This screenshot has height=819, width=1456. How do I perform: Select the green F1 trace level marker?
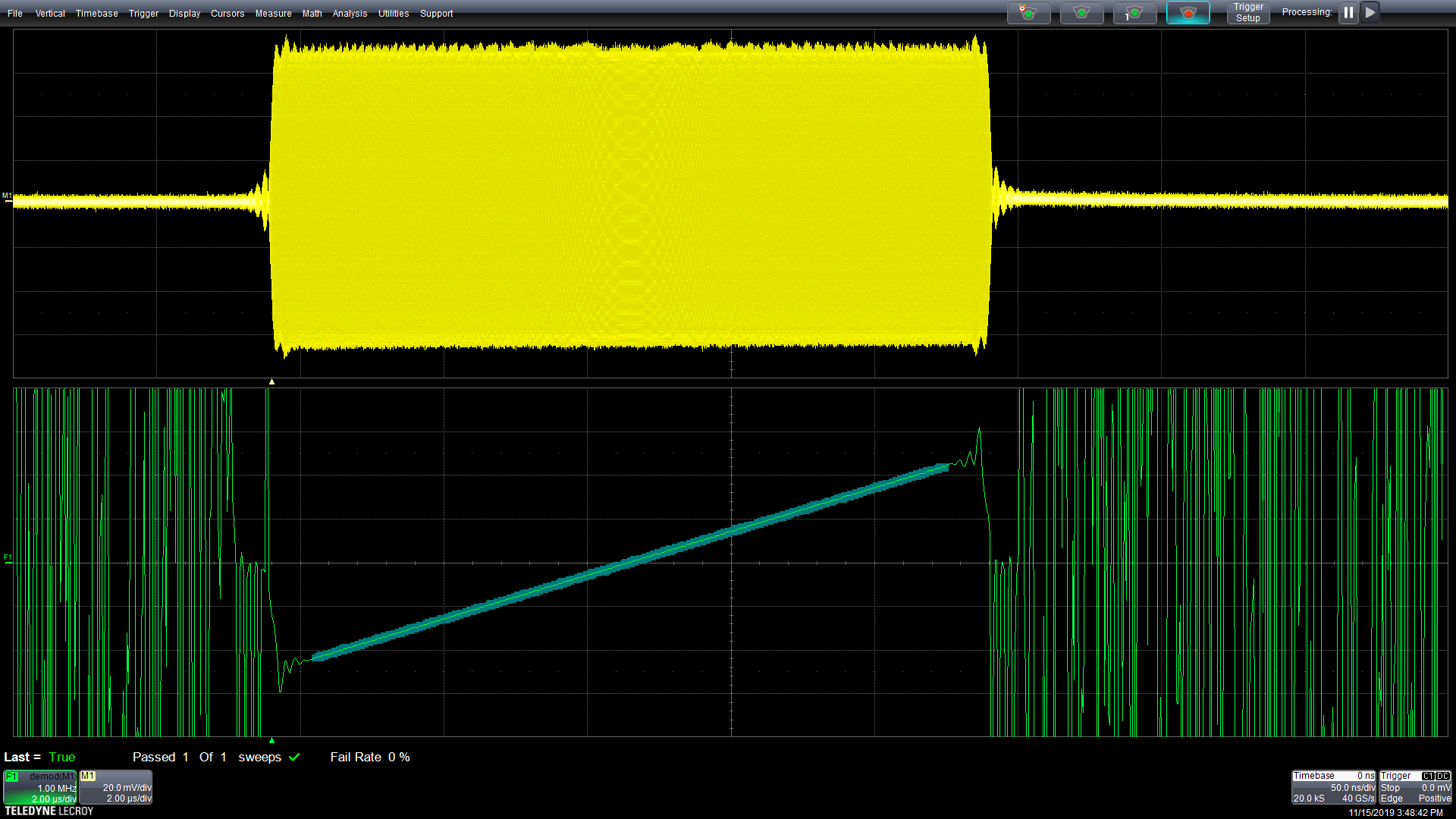coord(7,559)
